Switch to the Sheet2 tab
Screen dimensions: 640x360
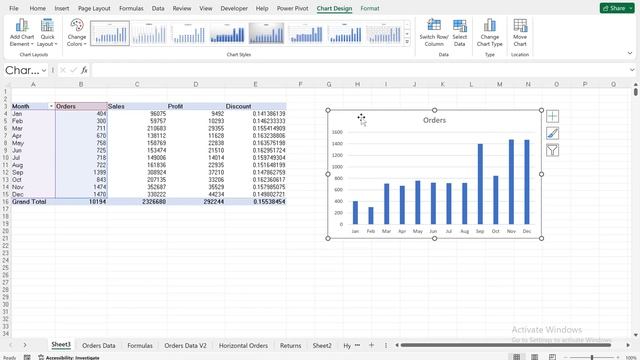click(x=322, y=345)
